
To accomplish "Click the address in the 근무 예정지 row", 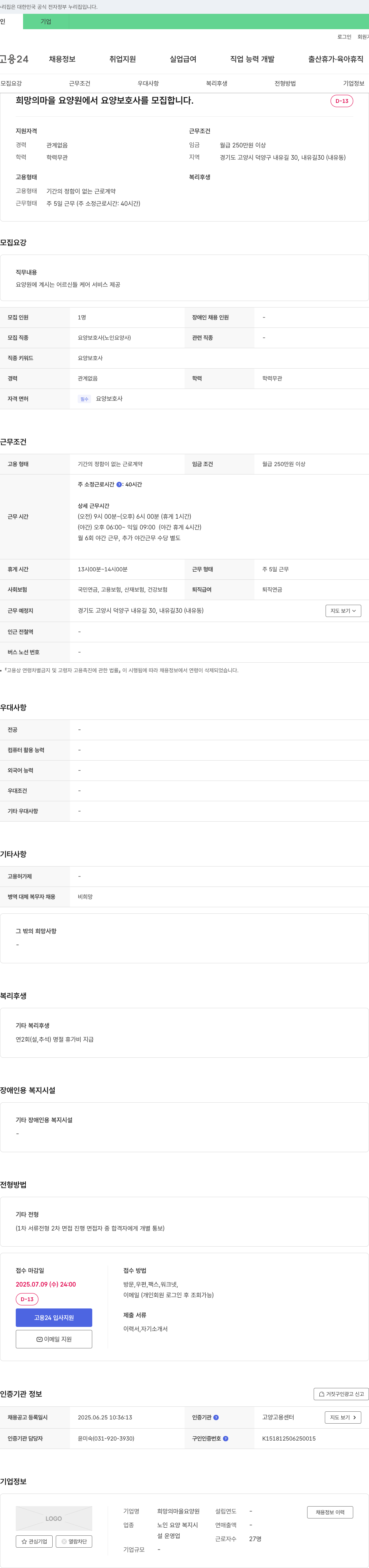I will point(141,610).
